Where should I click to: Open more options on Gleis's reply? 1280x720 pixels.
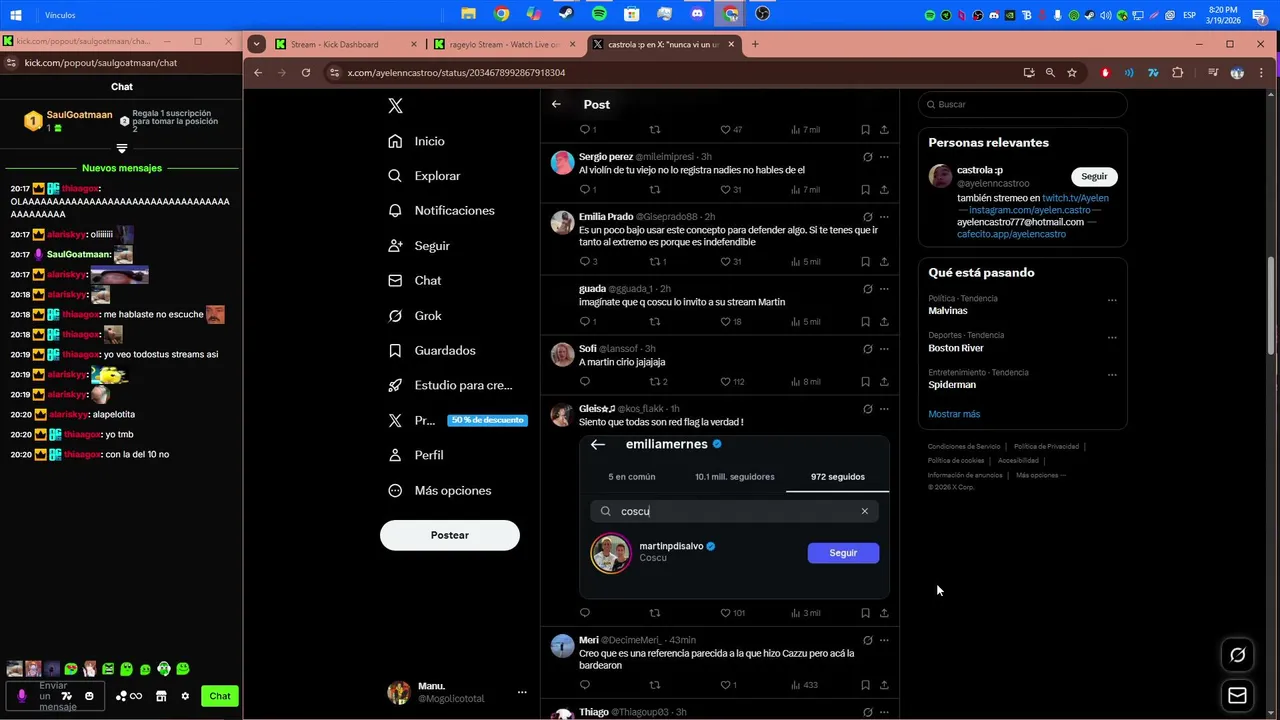884,409
